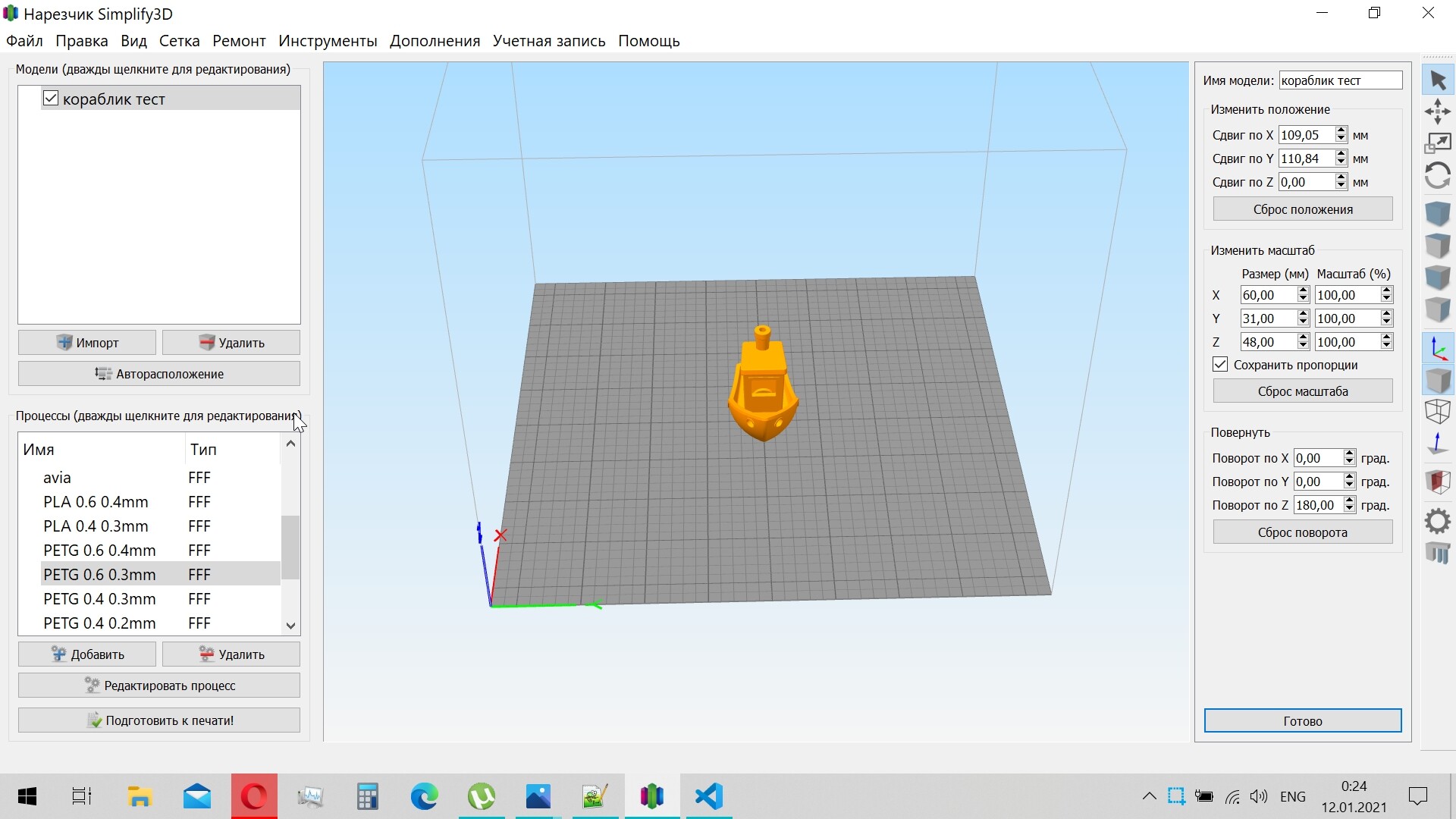Increase X size (мм) stepper
This screenshot has height=819, width=1456.
tap(1304, 290)
